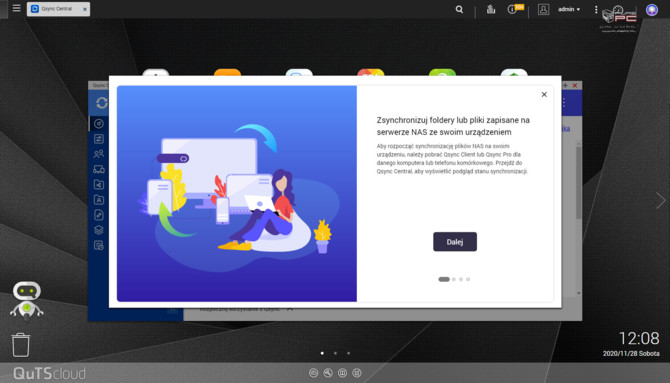Screen dimensions: 670x383
Task: Go to second wizard page dot
Action: click(x=454, y=279)
